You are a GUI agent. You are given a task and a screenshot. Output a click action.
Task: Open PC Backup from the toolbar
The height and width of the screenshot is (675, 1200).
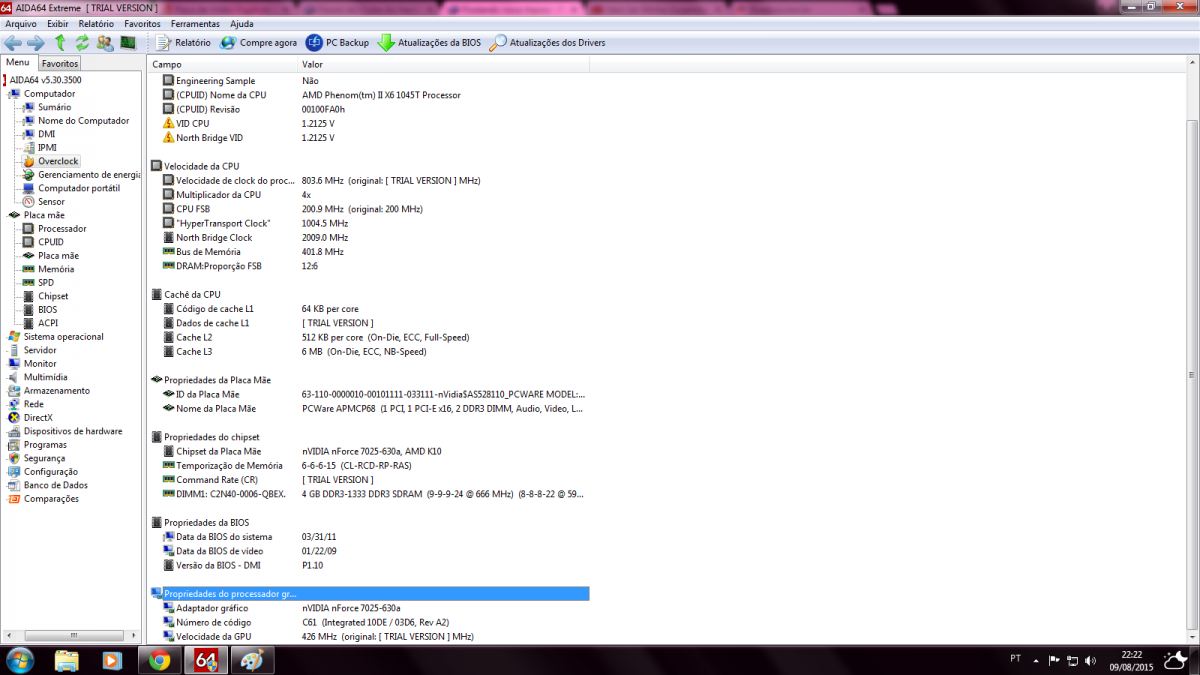coord(337,43)
